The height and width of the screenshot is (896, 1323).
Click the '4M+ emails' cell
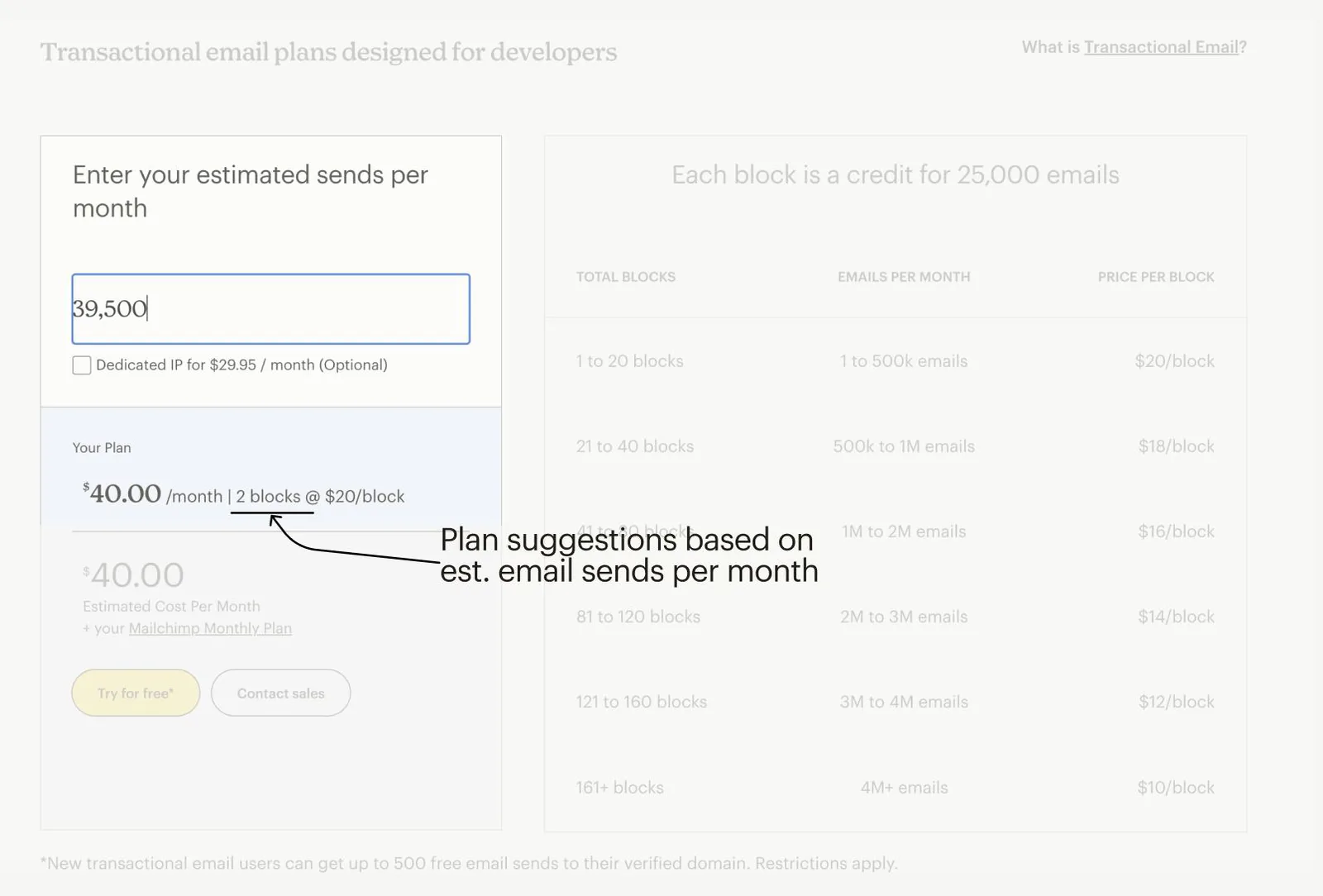(904, 788)
